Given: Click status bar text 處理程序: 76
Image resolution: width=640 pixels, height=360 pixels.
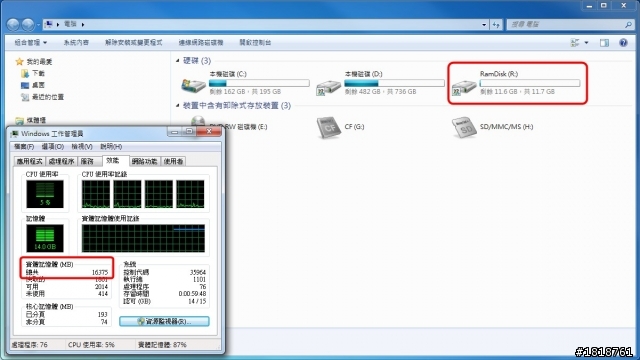Looking at the screenshot, I should pos(29,345).
